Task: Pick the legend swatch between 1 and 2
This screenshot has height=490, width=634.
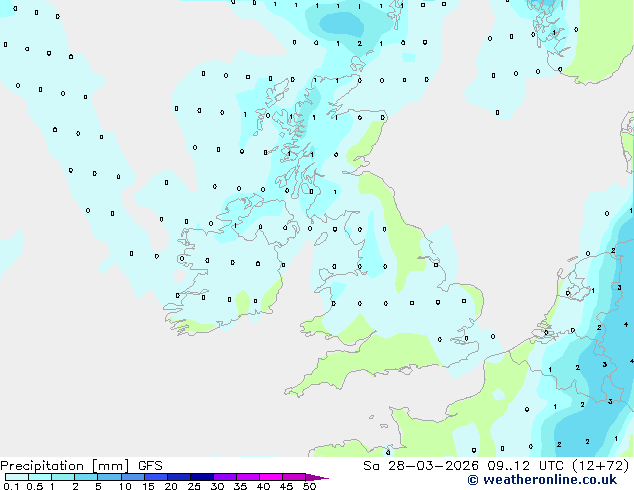Action: coord(63,477)
